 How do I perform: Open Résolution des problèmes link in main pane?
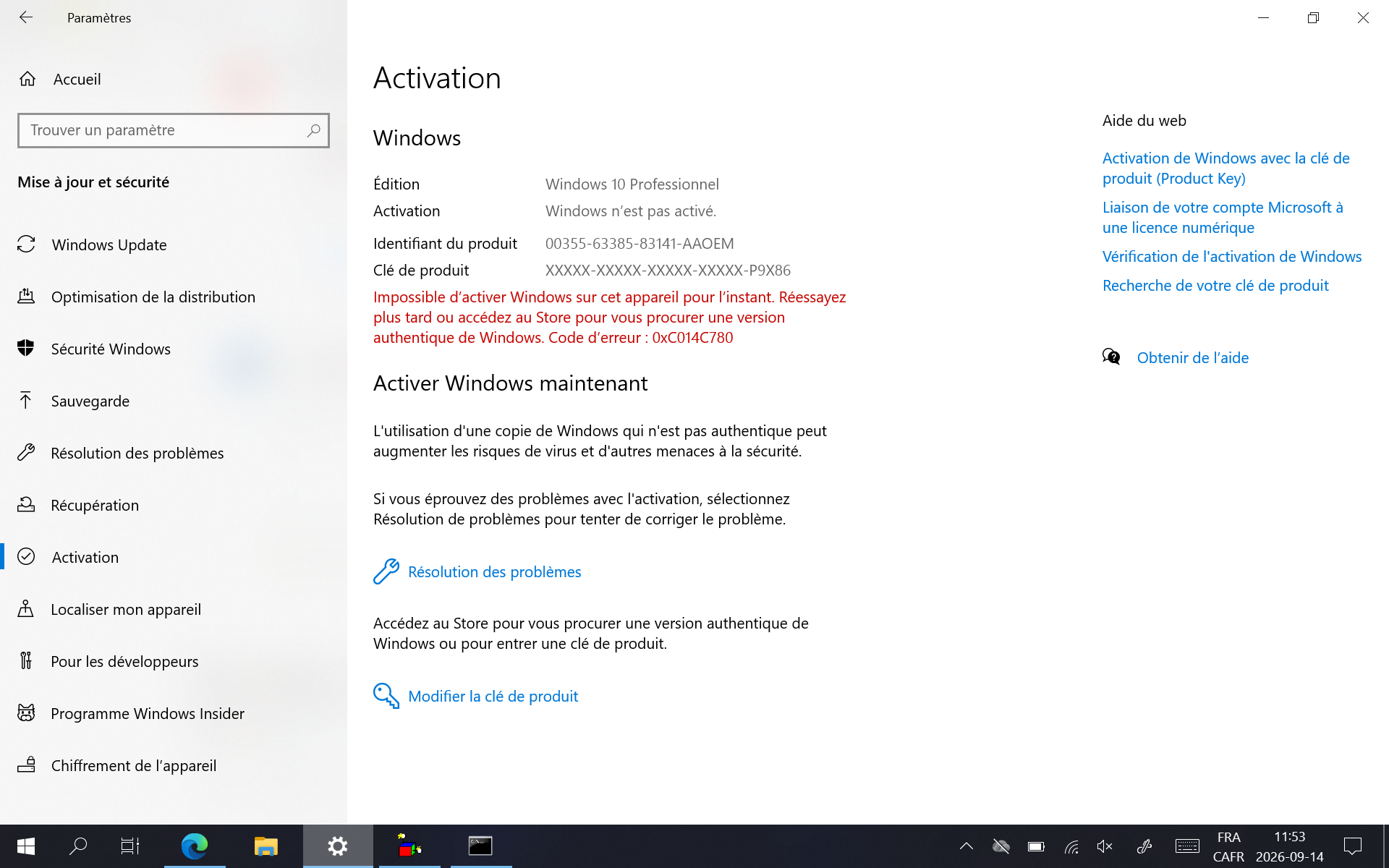(495, 572)
